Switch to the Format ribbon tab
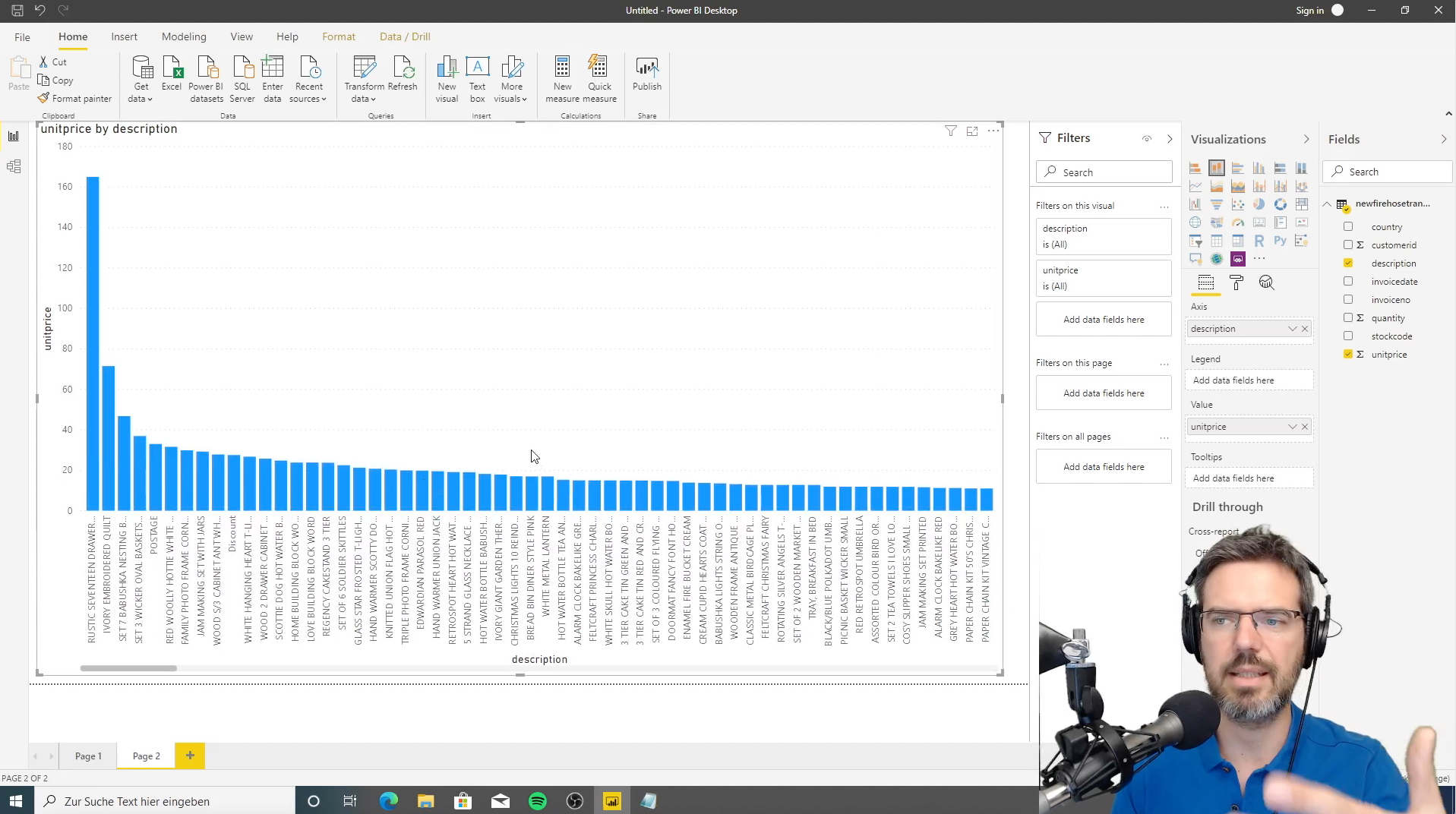Viewport: 1456px width, 814px height. point(339,36)
